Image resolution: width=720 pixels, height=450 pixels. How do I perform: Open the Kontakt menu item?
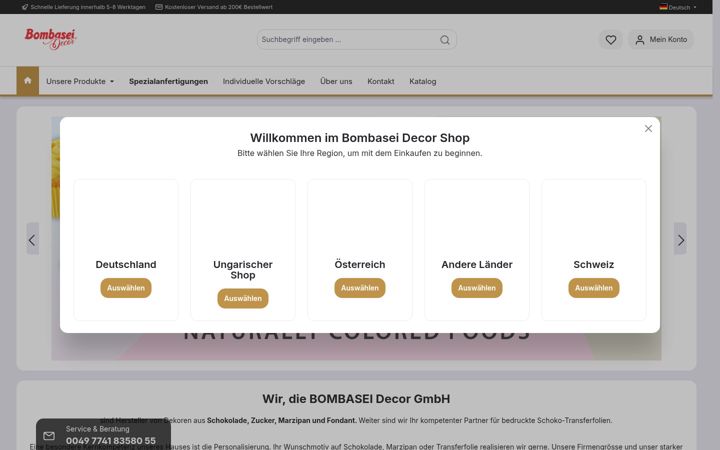tap(381, 81)
